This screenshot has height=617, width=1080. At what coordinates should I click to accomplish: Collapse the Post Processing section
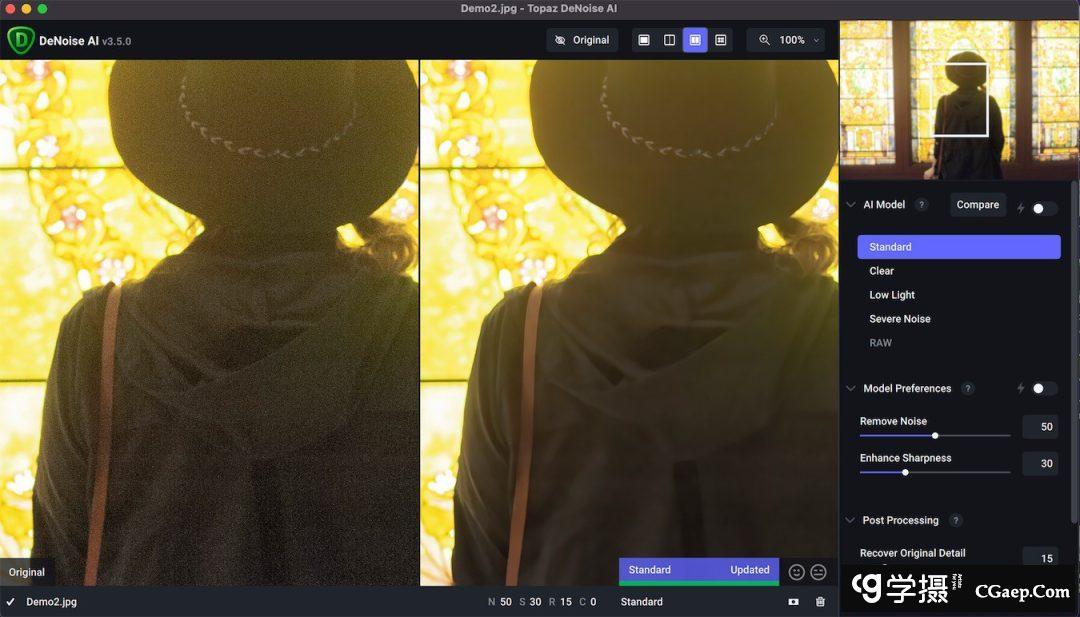click(x=851, y=520)
